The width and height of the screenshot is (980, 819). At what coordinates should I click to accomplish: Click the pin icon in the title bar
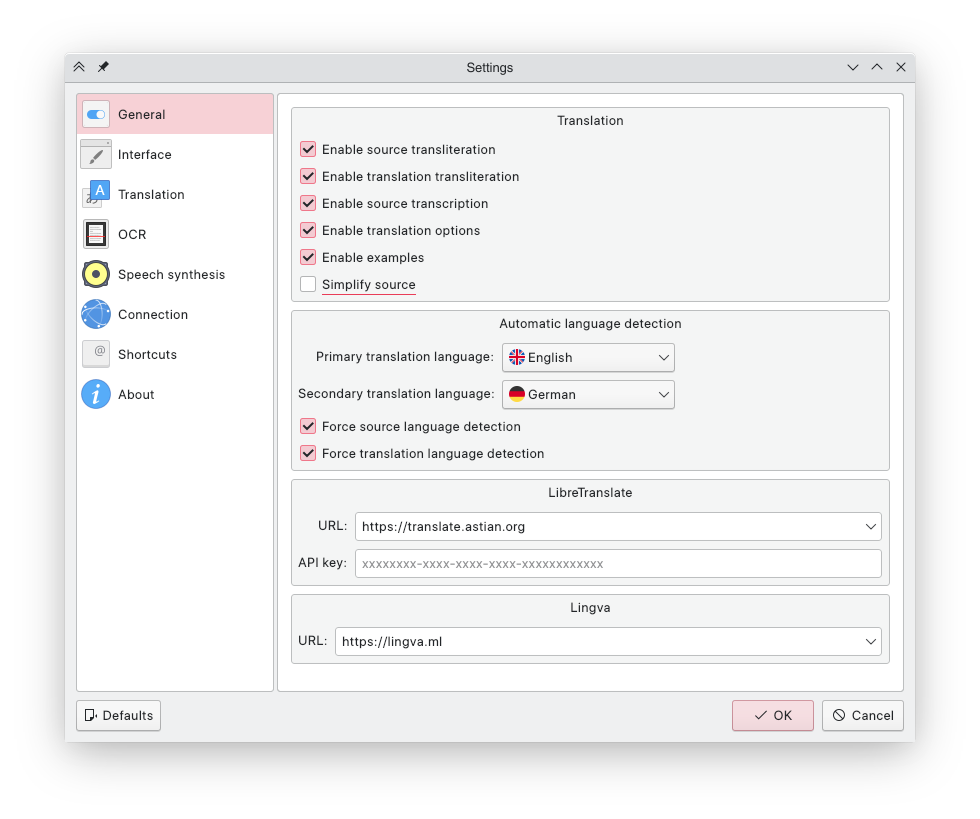pyautogui.click(x=103, y=67)
